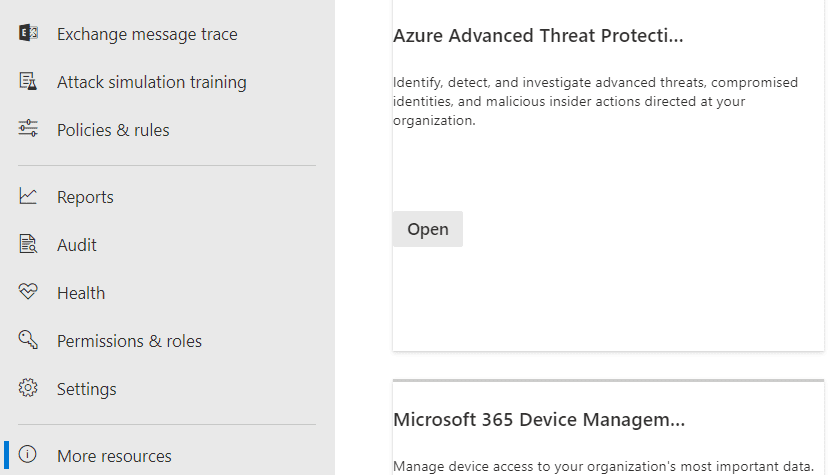Click the Attack simulation training icon
Viewport: 832px width, 475px height.
tap(28, 82)
